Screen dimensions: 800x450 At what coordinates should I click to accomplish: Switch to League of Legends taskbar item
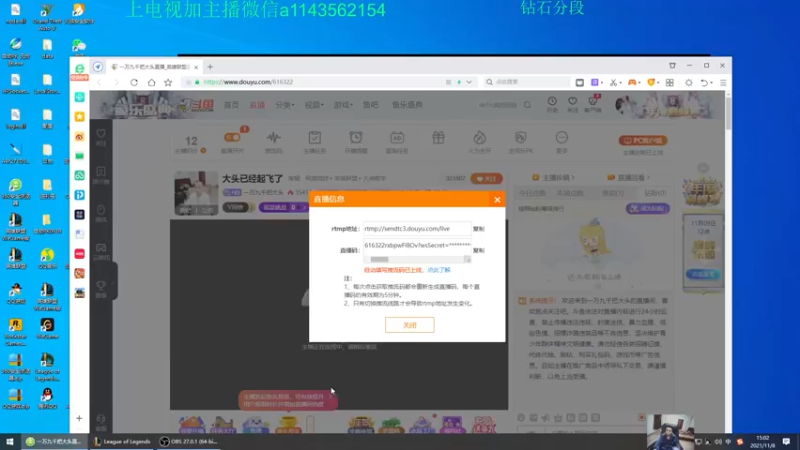[121, 442]
